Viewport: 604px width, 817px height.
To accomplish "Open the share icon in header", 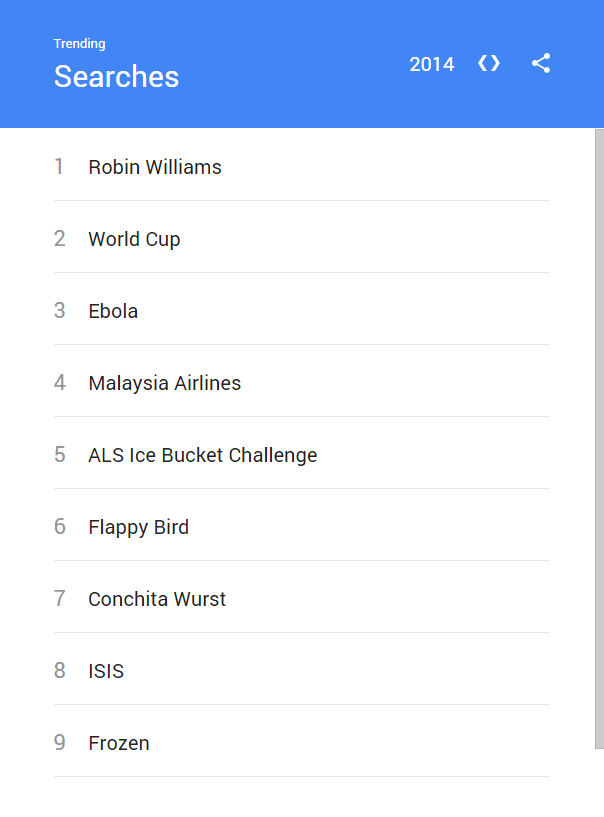I will [541, 64].
